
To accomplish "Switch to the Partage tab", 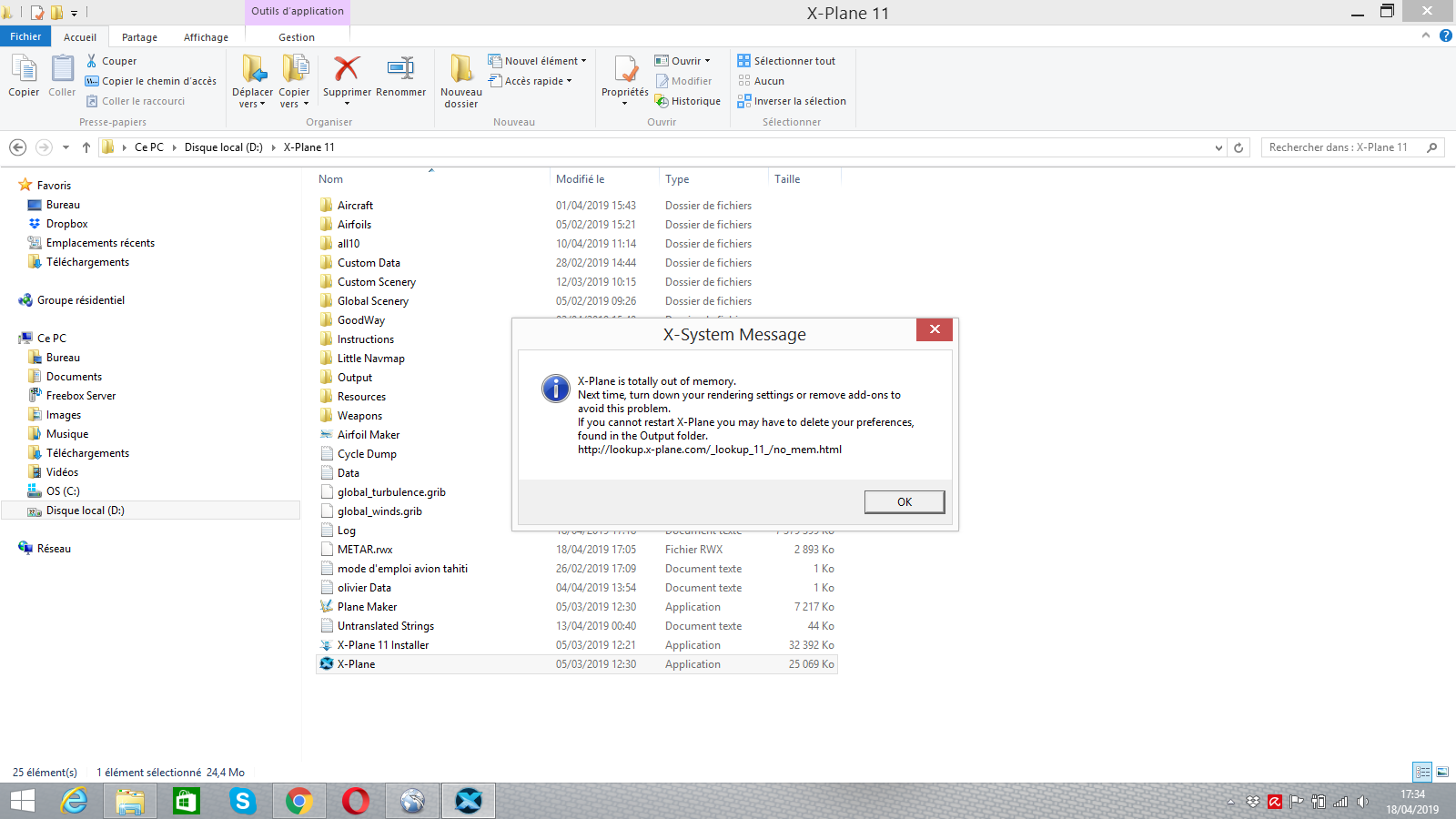I will click(139, 37).
